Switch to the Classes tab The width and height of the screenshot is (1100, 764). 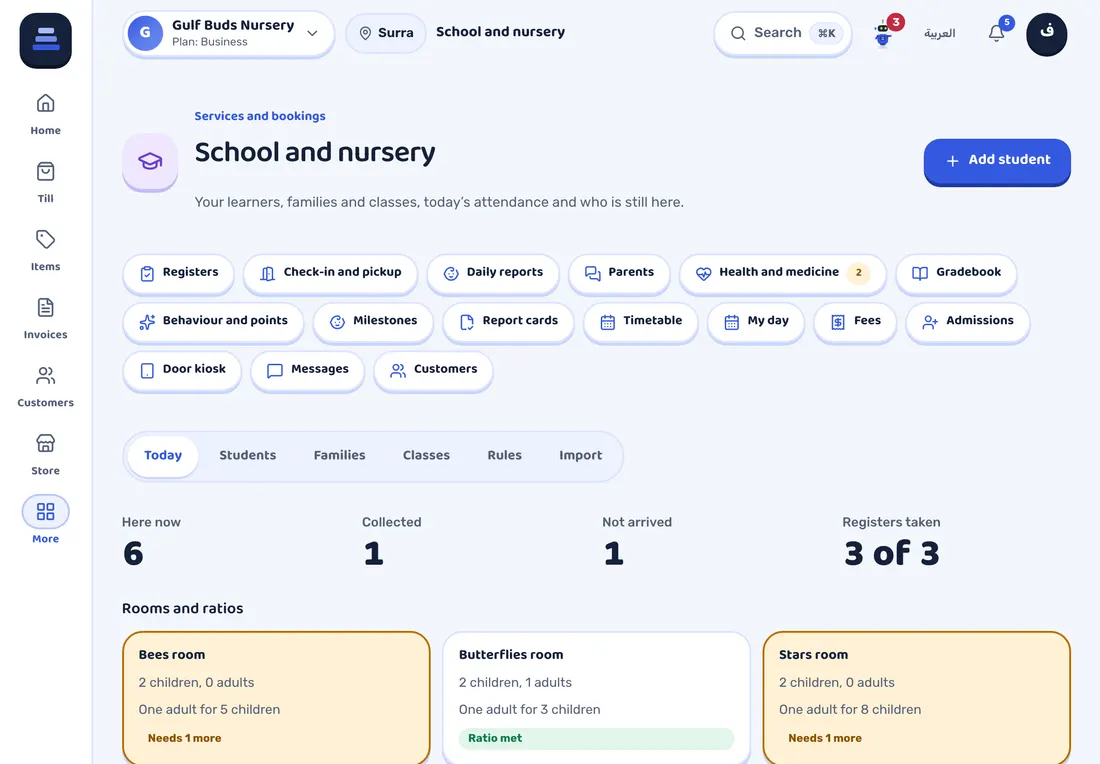click(x=427, y=455)
